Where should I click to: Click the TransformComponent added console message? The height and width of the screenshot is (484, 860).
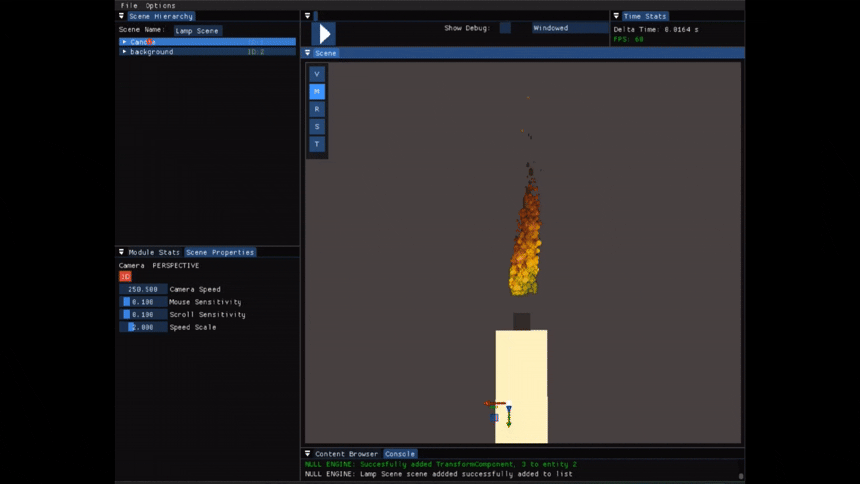(x=440, y=464)
